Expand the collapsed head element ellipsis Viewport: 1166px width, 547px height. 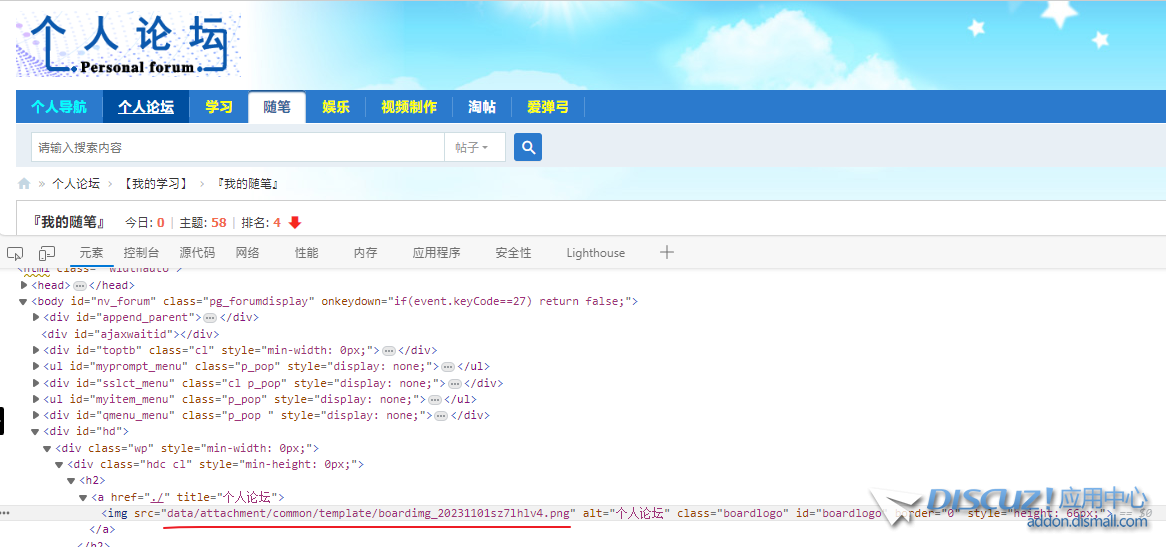coord(80,285)
